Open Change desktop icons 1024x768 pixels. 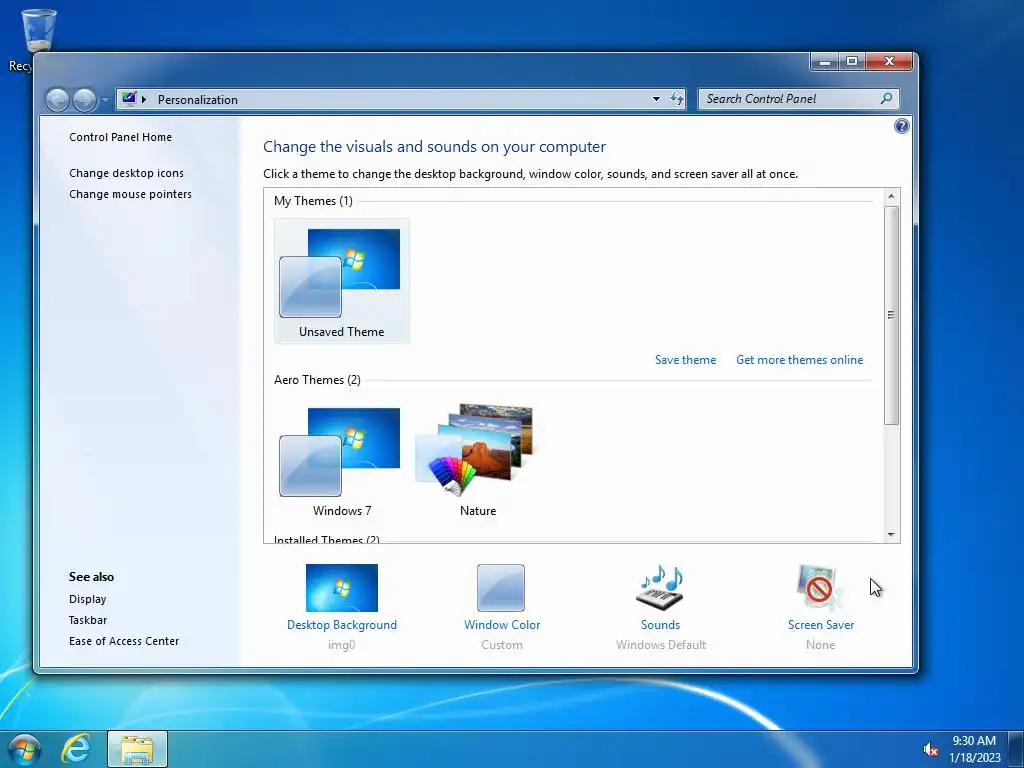(126, 173)
